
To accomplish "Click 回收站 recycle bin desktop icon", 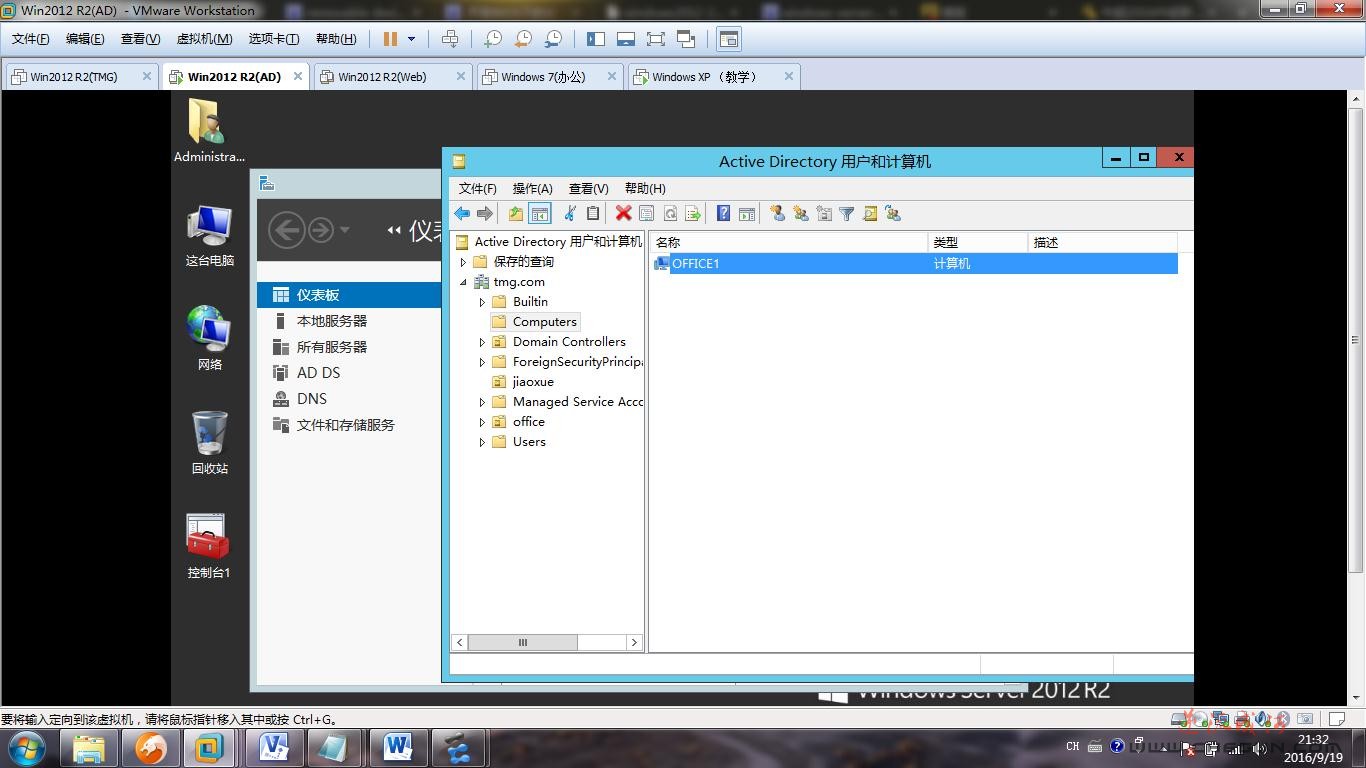I will pos(210,442).
